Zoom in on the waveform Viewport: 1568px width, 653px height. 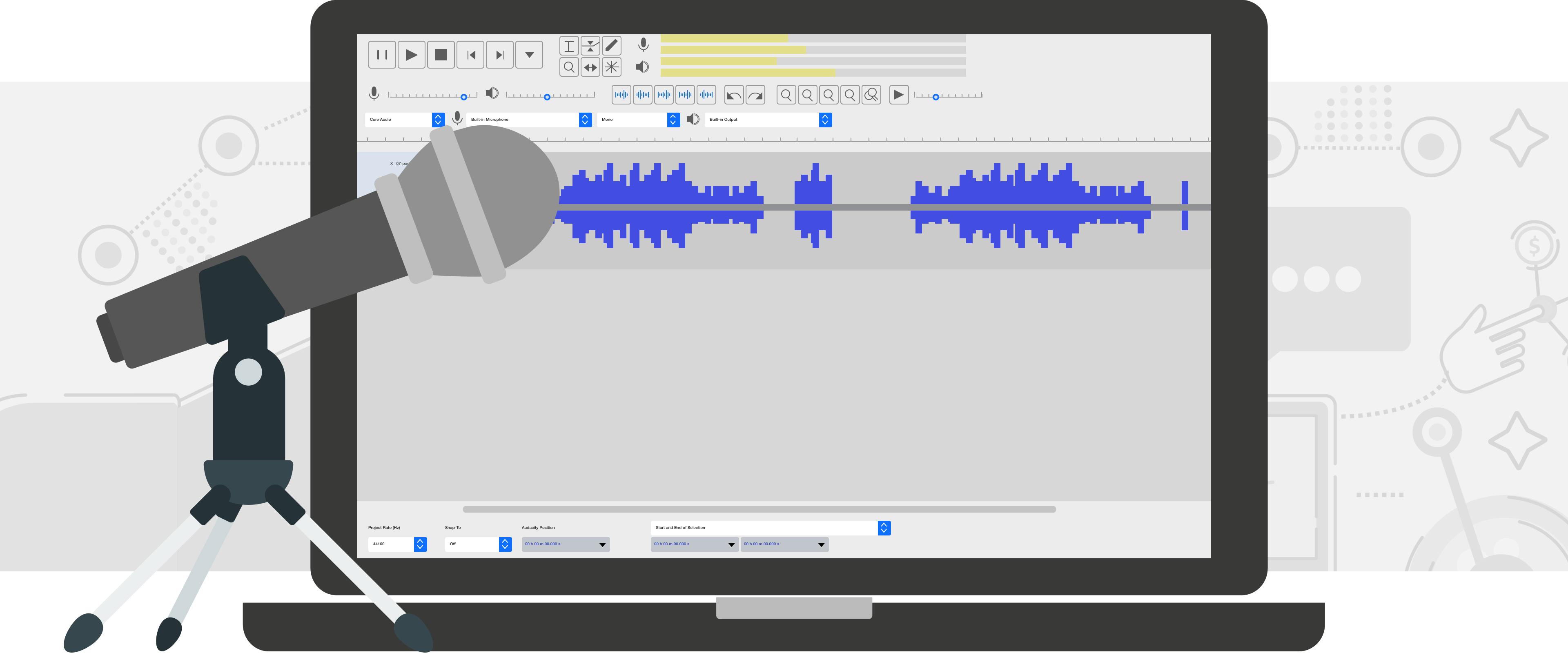(x=786, y=95)
